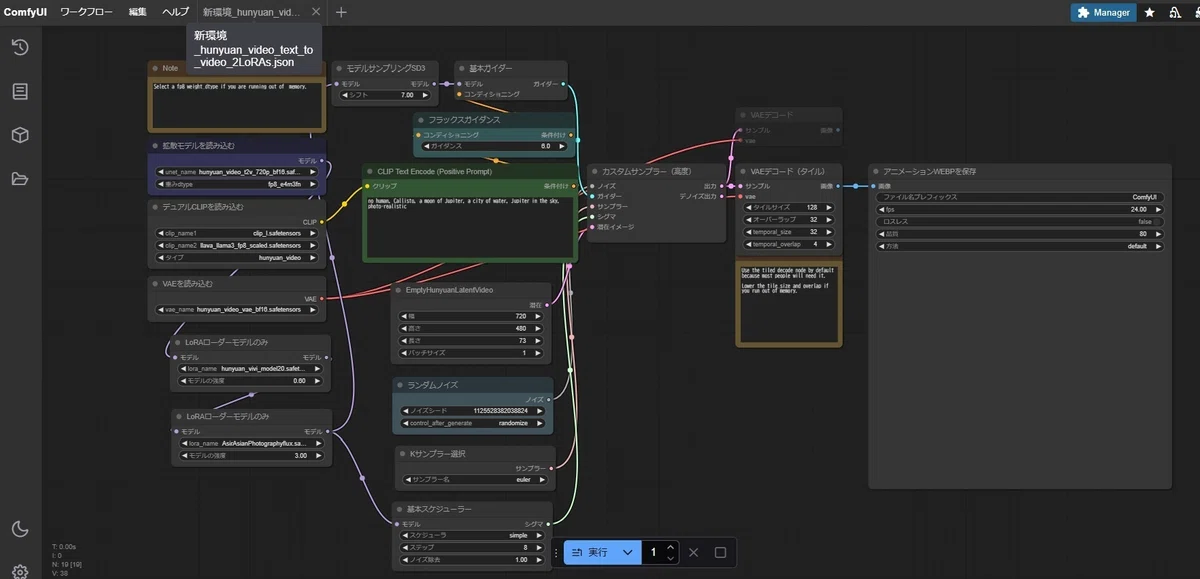Collapse the 基本スケジューラー node dot
This screenshot has width=1200, height=579.
[x=398, y=509]
